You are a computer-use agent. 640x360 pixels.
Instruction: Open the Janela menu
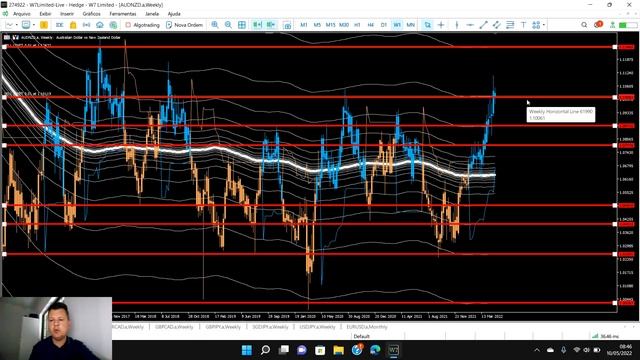152,14
